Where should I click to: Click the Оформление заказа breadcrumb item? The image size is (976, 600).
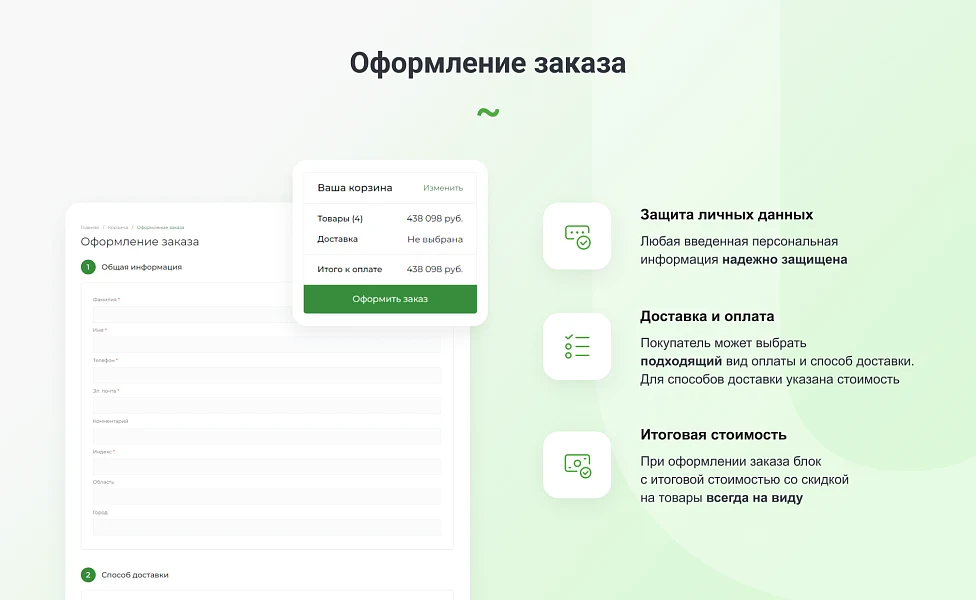coord(160,228)
